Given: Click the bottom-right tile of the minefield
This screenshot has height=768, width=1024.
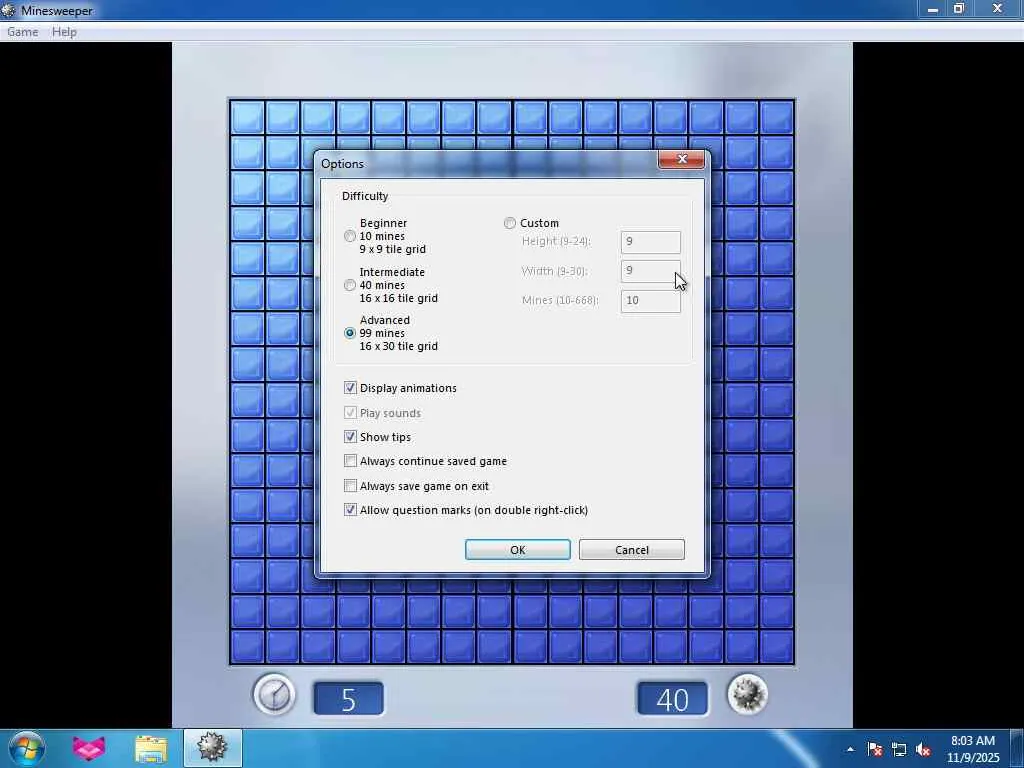Looking at the screenshot, I should point(776,647).
